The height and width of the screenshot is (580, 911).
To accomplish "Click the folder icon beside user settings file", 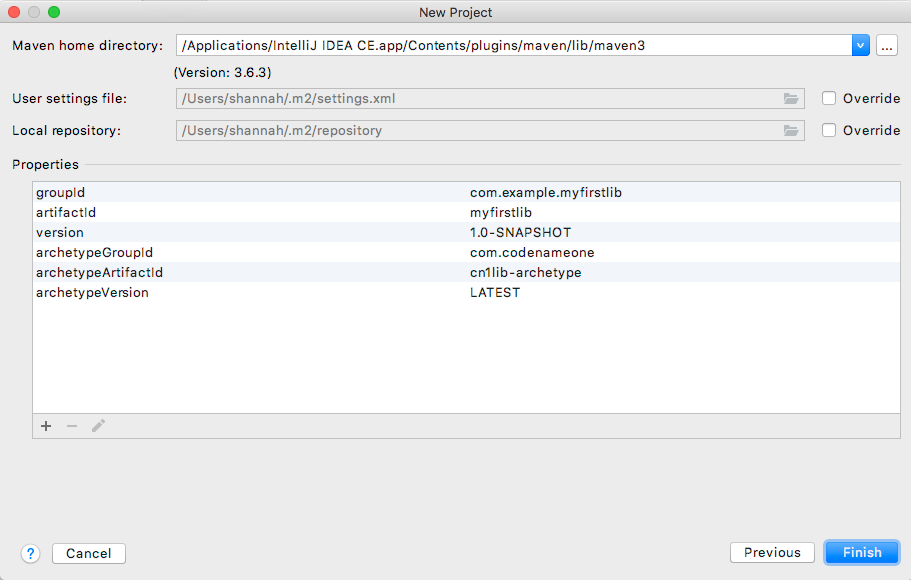I will [x=791, y=98].
